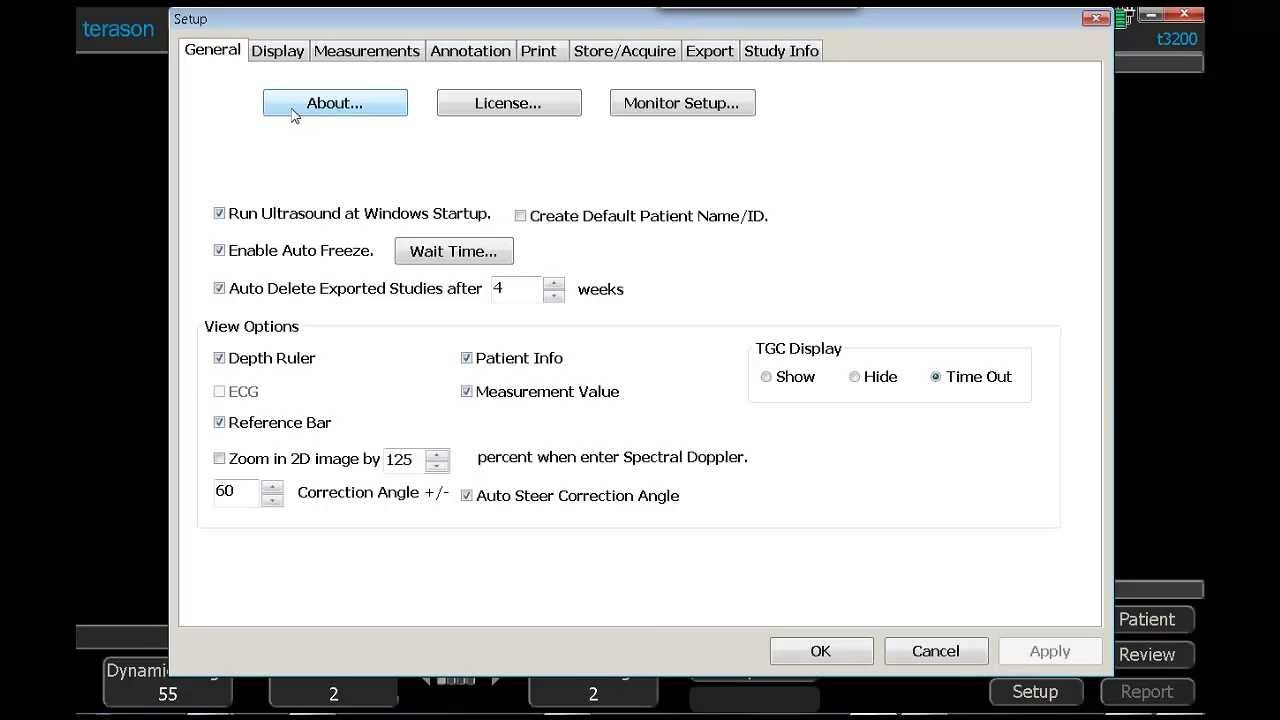
Task: Enable Create Default Patient Name/ID
Action: pyautogui.click(x=521, y=215)
